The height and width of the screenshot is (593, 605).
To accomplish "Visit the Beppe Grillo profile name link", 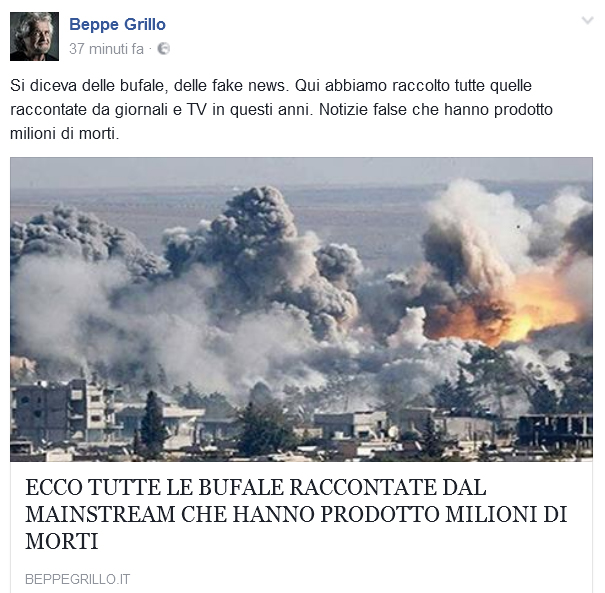I will point(117,24).
